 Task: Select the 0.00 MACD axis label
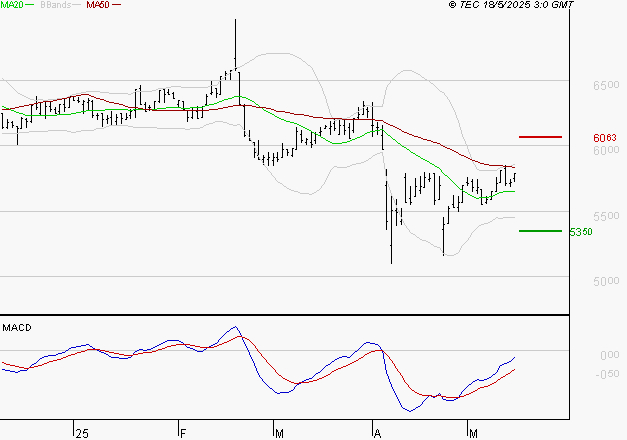tap(609, 355)
